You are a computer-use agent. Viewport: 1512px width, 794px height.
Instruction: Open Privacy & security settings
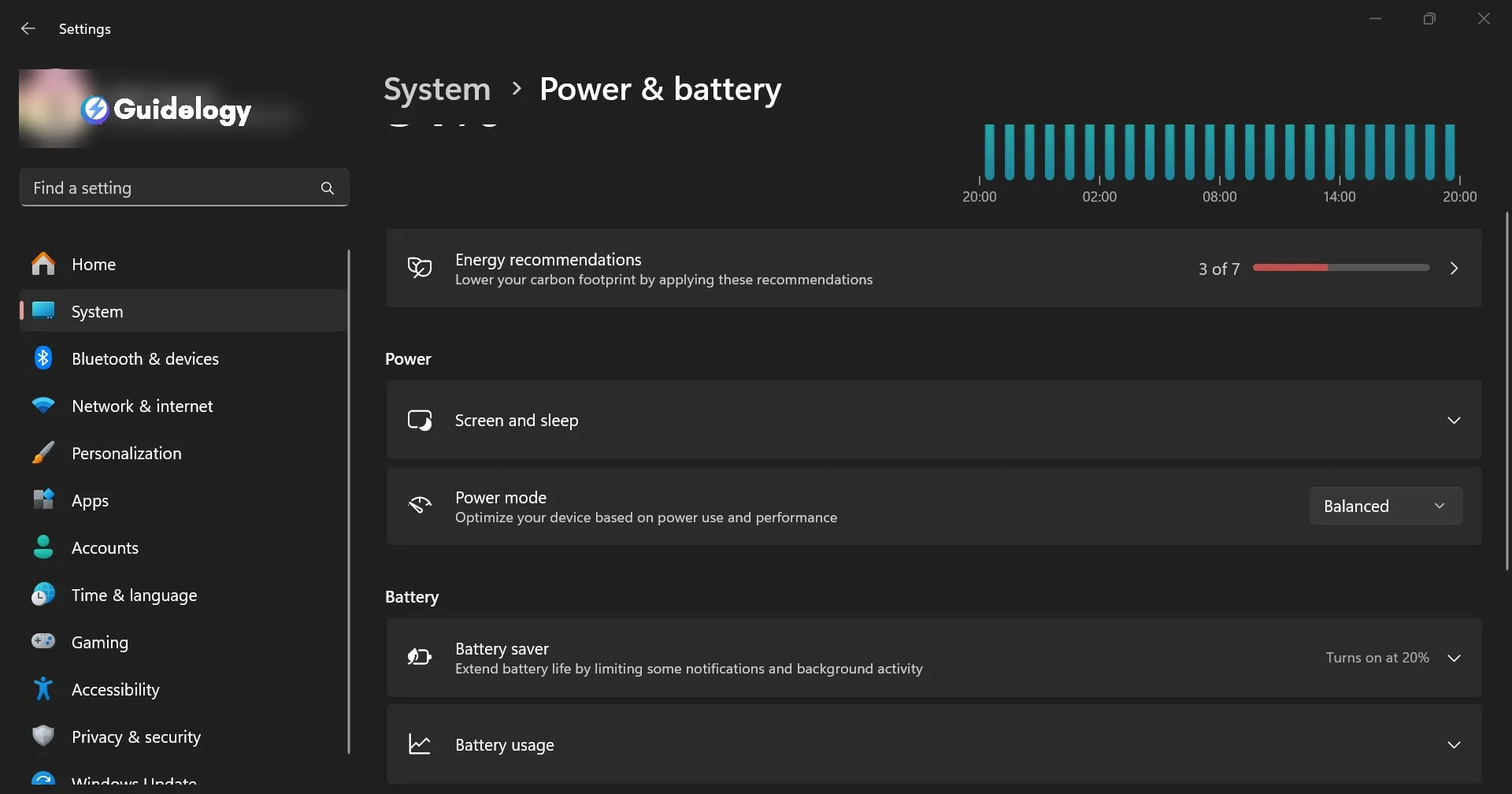coord(183,736)
